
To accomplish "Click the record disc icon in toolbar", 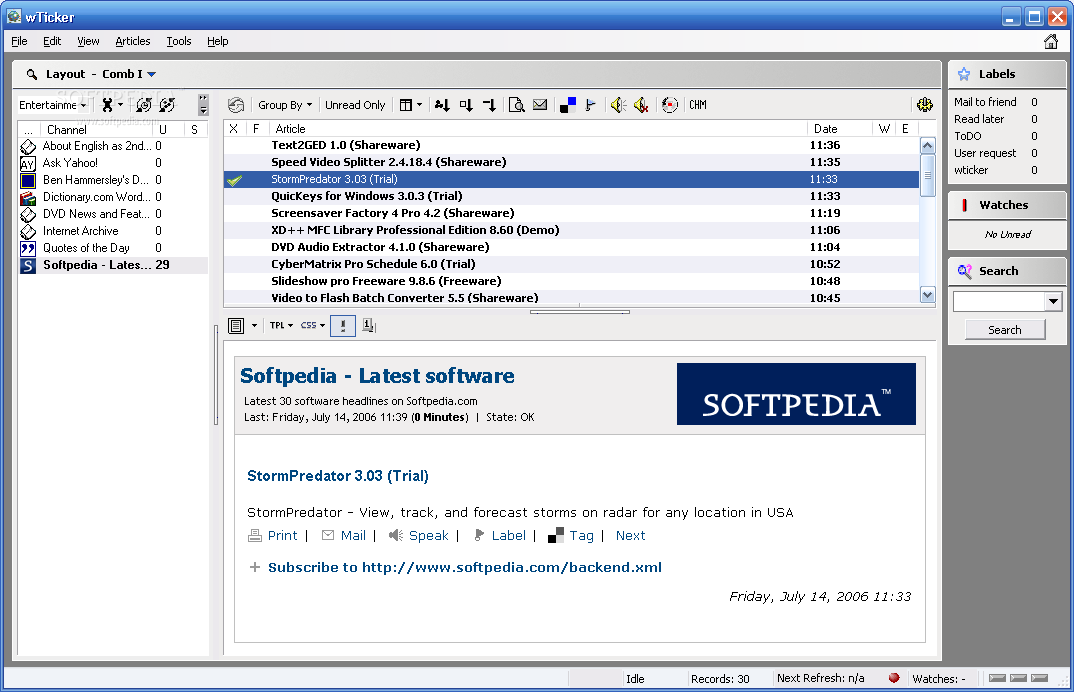I will pyautogui.click(x=670, y=105).
